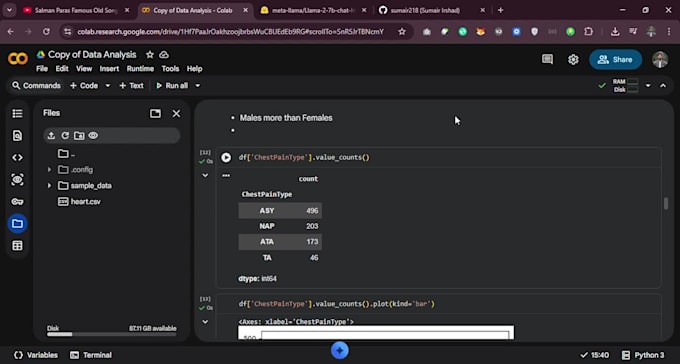This screenshot has width=680, height=364.
Task: Switch to the meta-llama Llama-2-7b-chat tab
Action: click(x=314, y=10)
